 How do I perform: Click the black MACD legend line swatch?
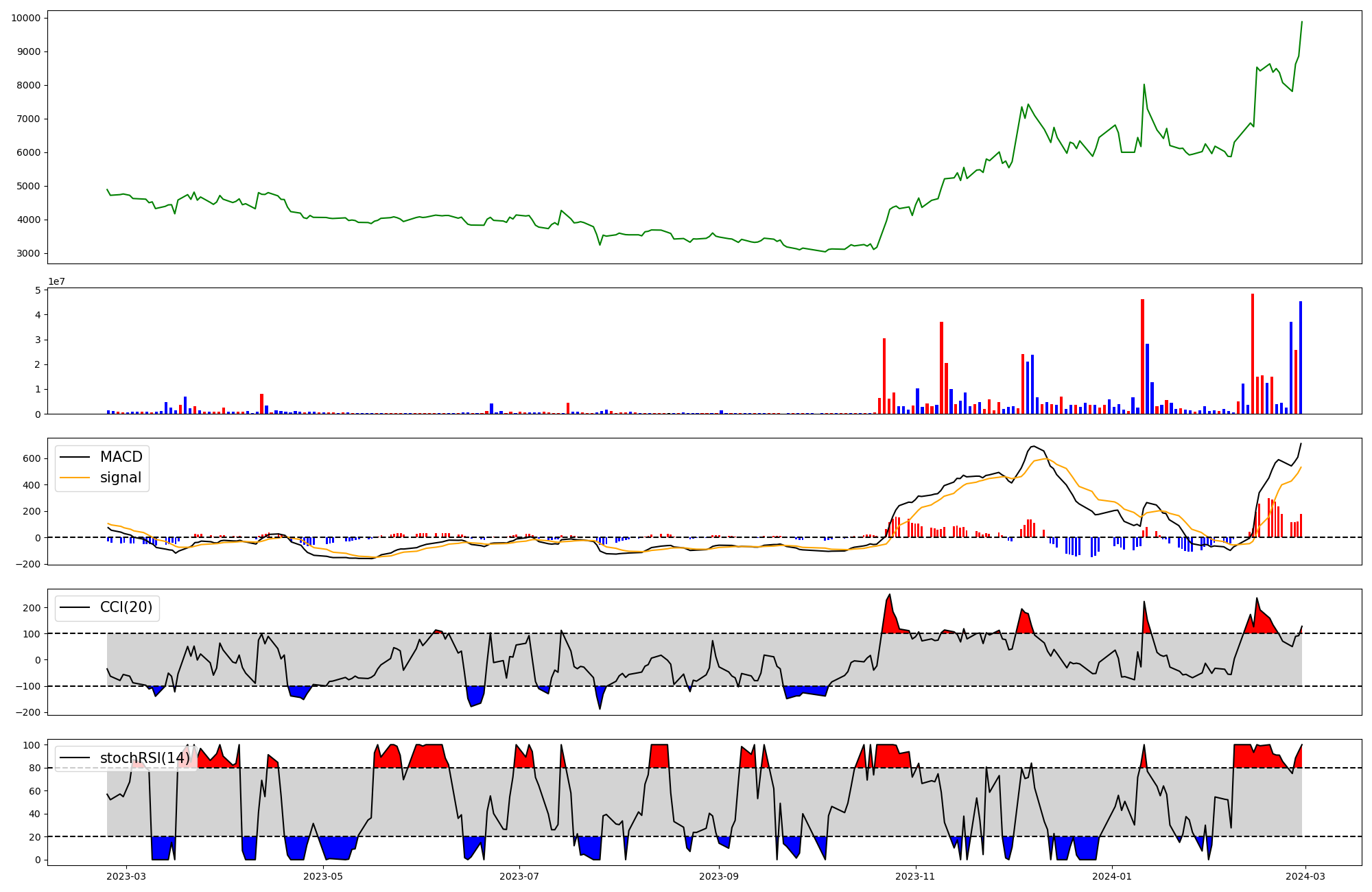(x=75, y=457)
